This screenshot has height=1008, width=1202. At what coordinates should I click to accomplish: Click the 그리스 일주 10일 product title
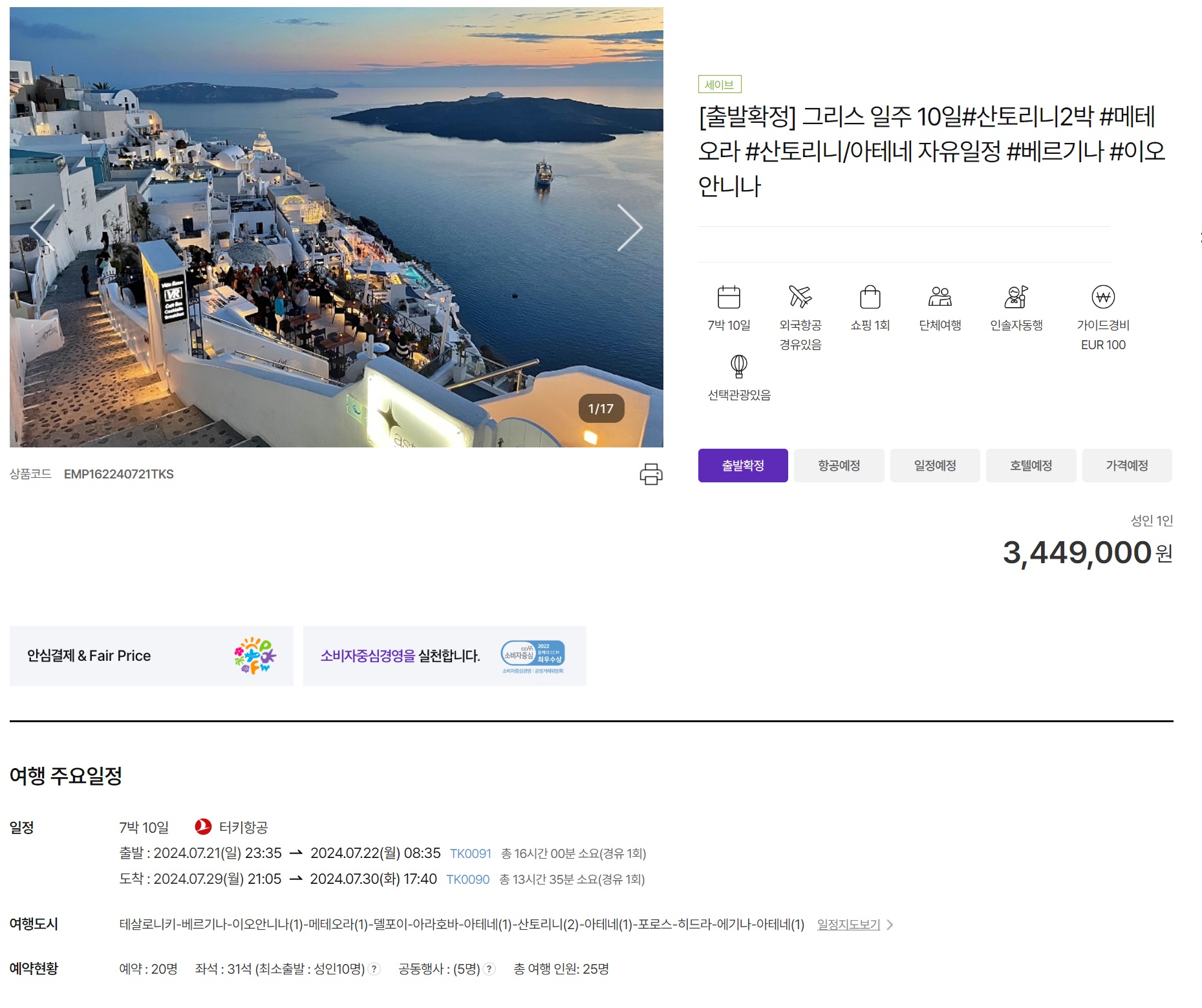click(932, 151)
